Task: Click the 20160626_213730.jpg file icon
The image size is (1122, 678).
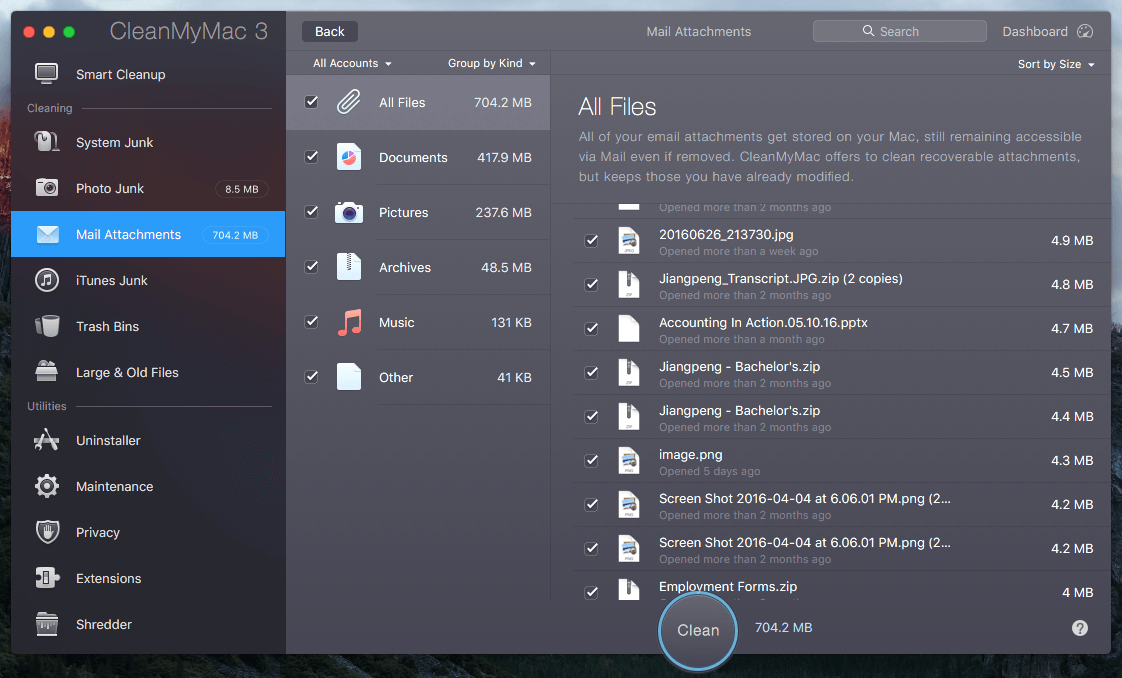Action: pyautogui.click(x=628, y=241)
